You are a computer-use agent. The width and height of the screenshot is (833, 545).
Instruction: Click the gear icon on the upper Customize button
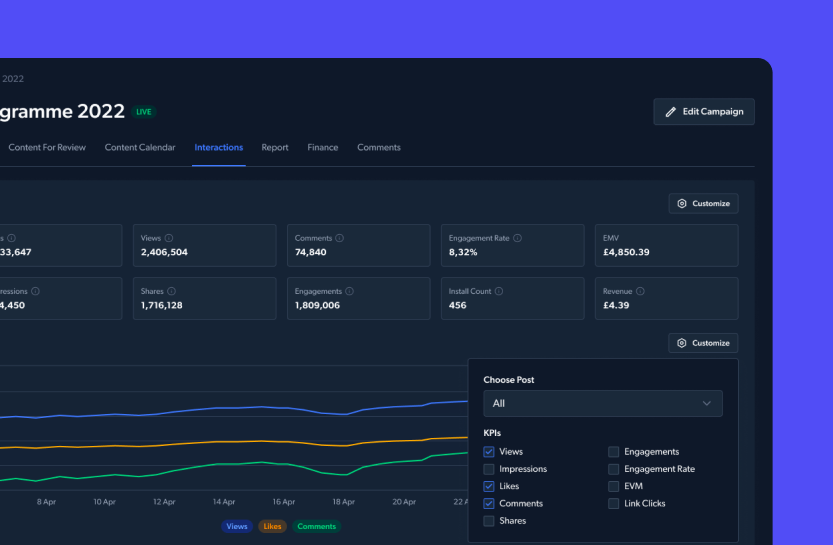tap(682, 203)
